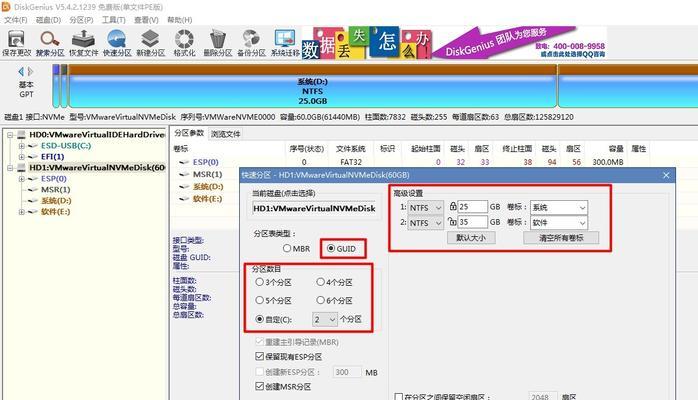This screenshot has height=400, width=698.
Task: Select MSR(1) in the left disk tree
Action: click(56, 190)
